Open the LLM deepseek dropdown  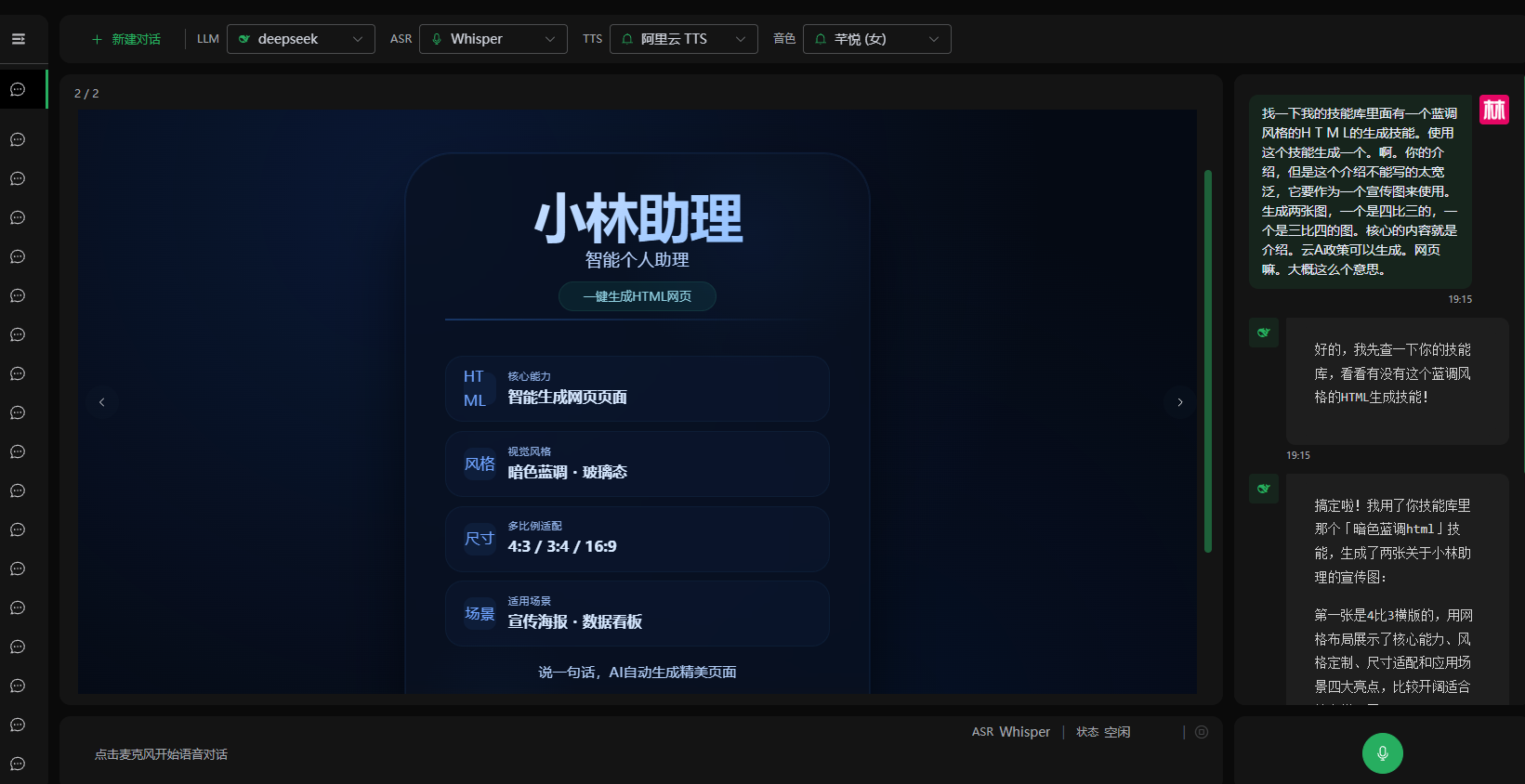pyautogui.click(x=301, y=39)
